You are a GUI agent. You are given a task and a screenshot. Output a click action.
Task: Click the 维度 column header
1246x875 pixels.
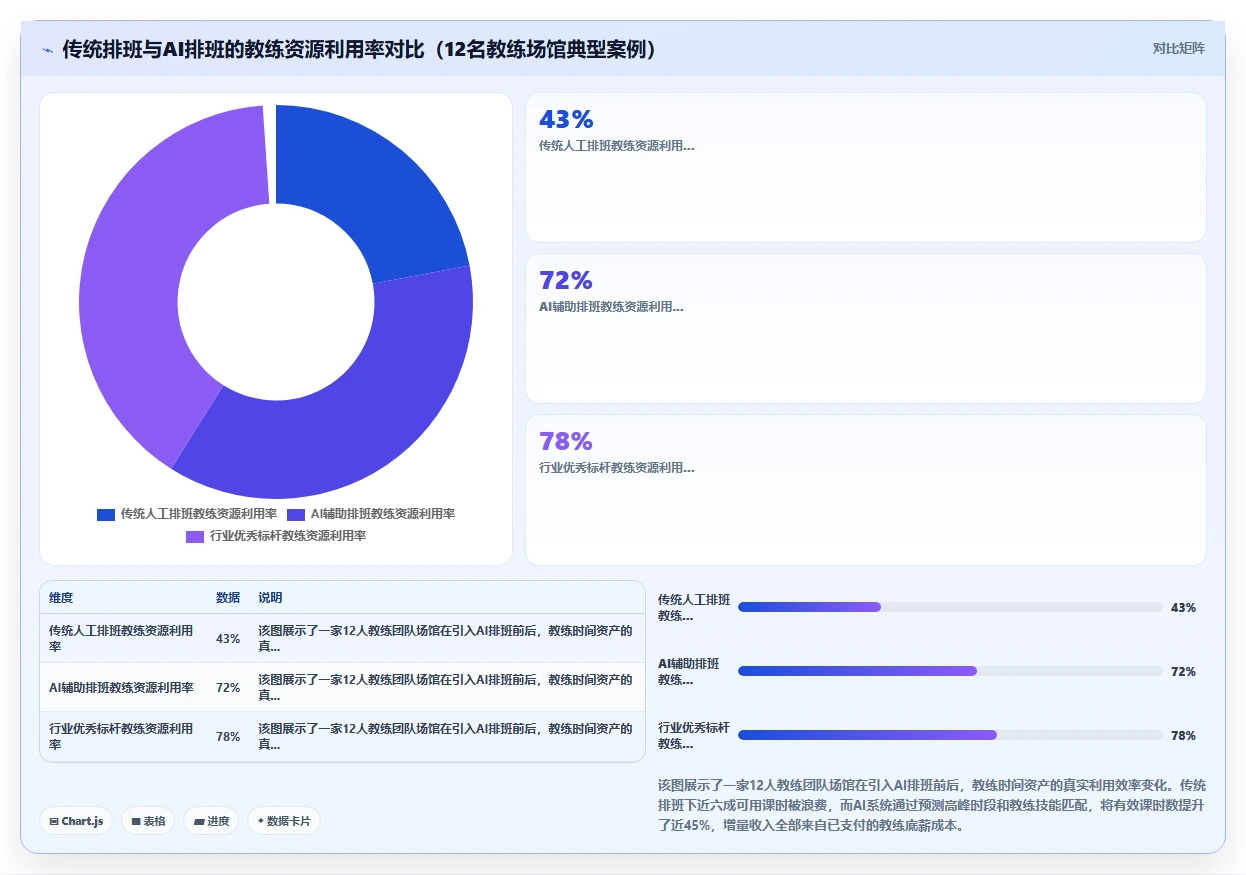coord(61,598)
